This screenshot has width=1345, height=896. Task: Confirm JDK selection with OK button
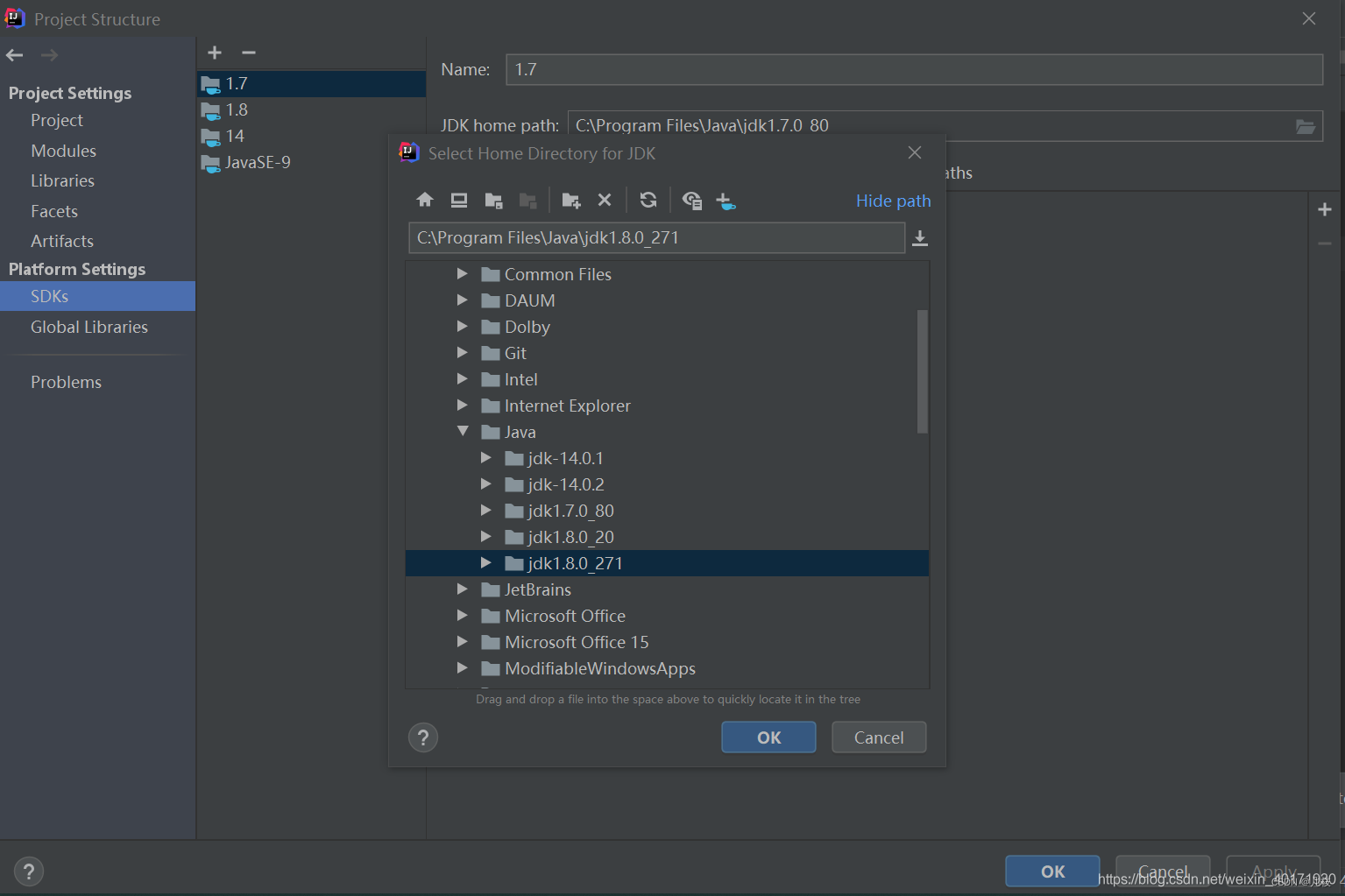[768, 737]
